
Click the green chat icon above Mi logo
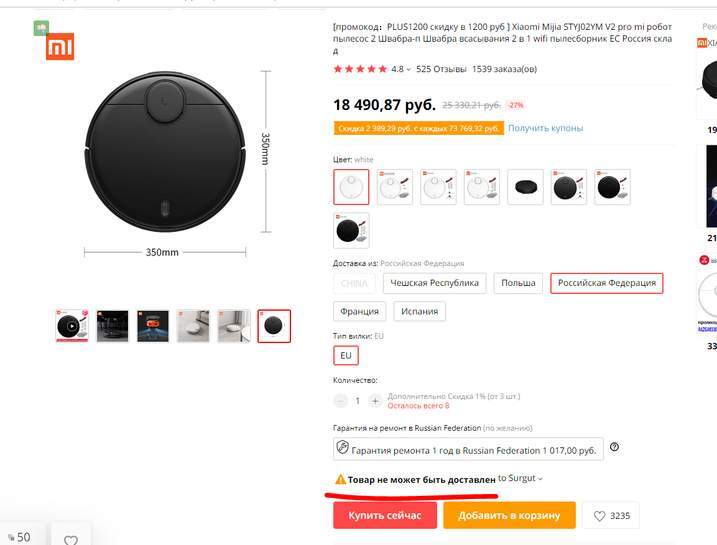(x=40, y=27)
